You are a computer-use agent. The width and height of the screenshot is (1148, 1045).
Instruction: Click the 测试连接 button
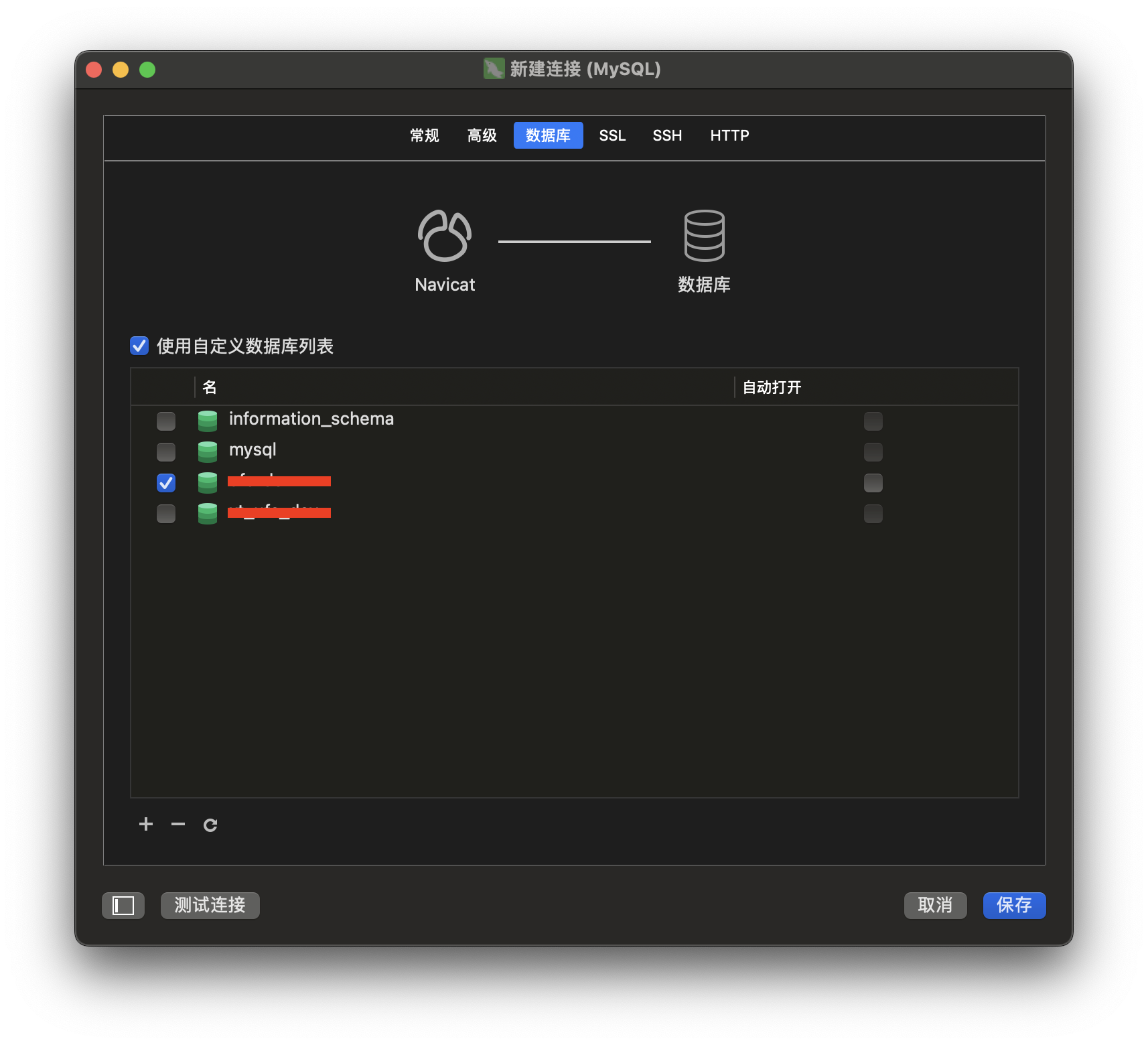pos(210,906)
